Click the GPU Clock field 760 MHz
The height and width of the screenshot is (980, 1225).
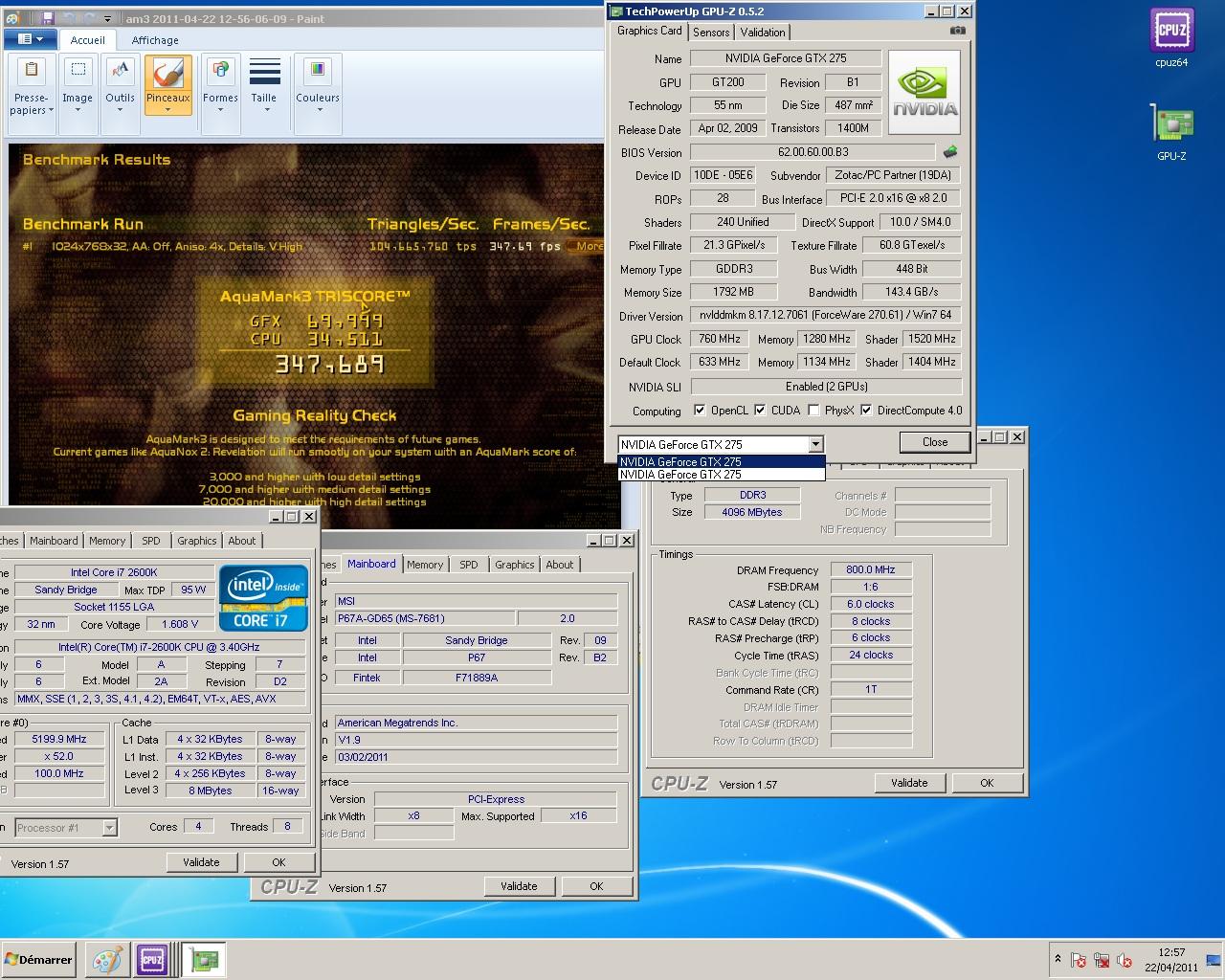(719, 339)
